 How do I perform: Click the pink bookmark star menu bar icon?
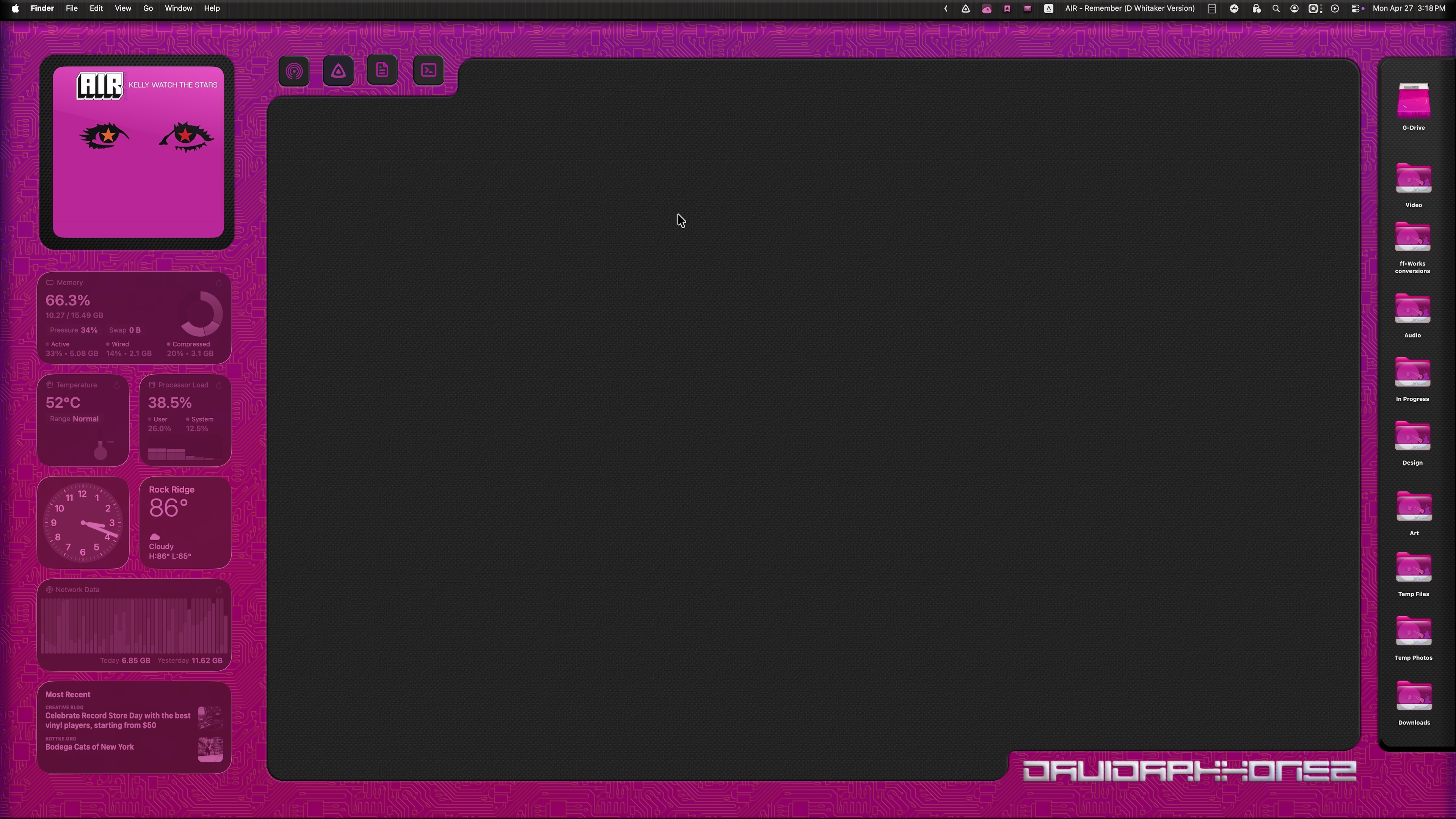[1007, 8]
